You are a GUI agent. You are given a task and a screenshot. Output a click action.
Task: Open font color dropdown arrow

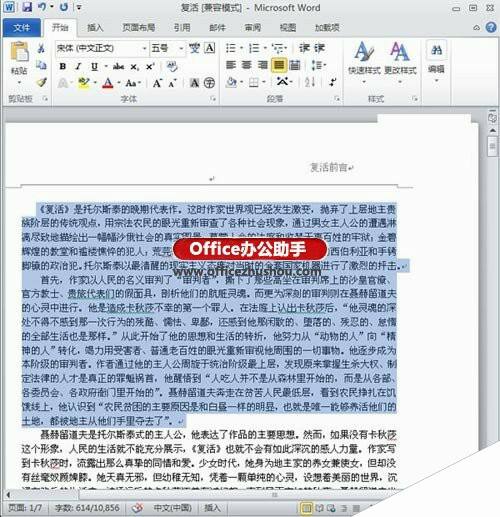[x=118, y=83]
